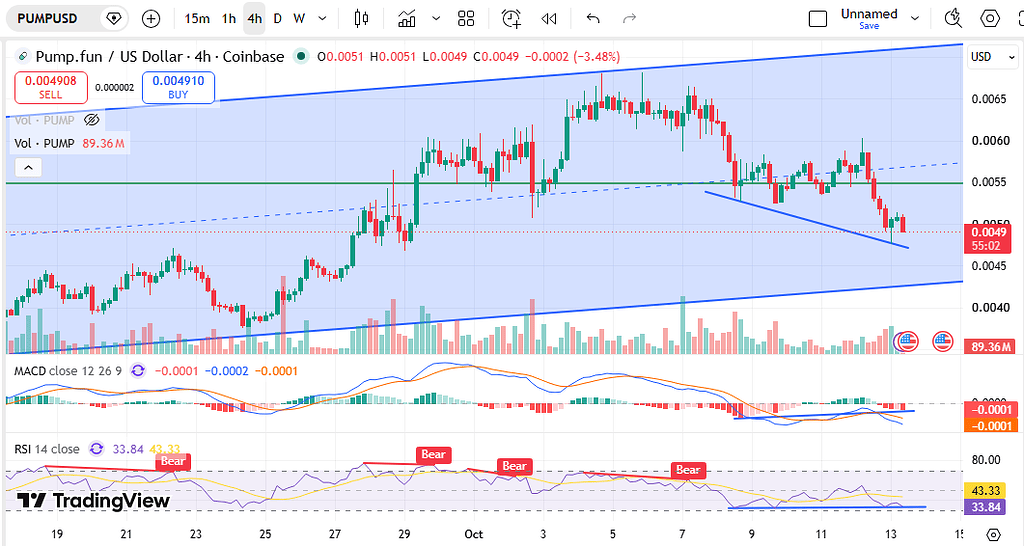Switch to the 15m timeframe
1024x546 pixels.
(x=197, y=18)
